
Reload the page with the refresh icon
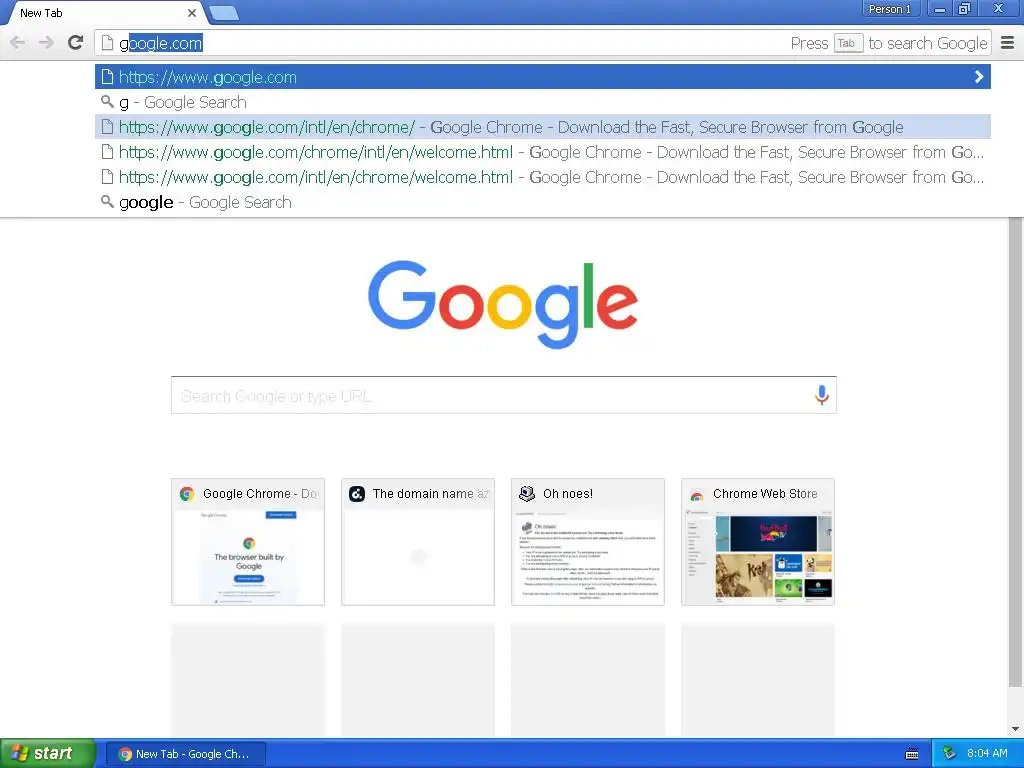pos(76,43)
